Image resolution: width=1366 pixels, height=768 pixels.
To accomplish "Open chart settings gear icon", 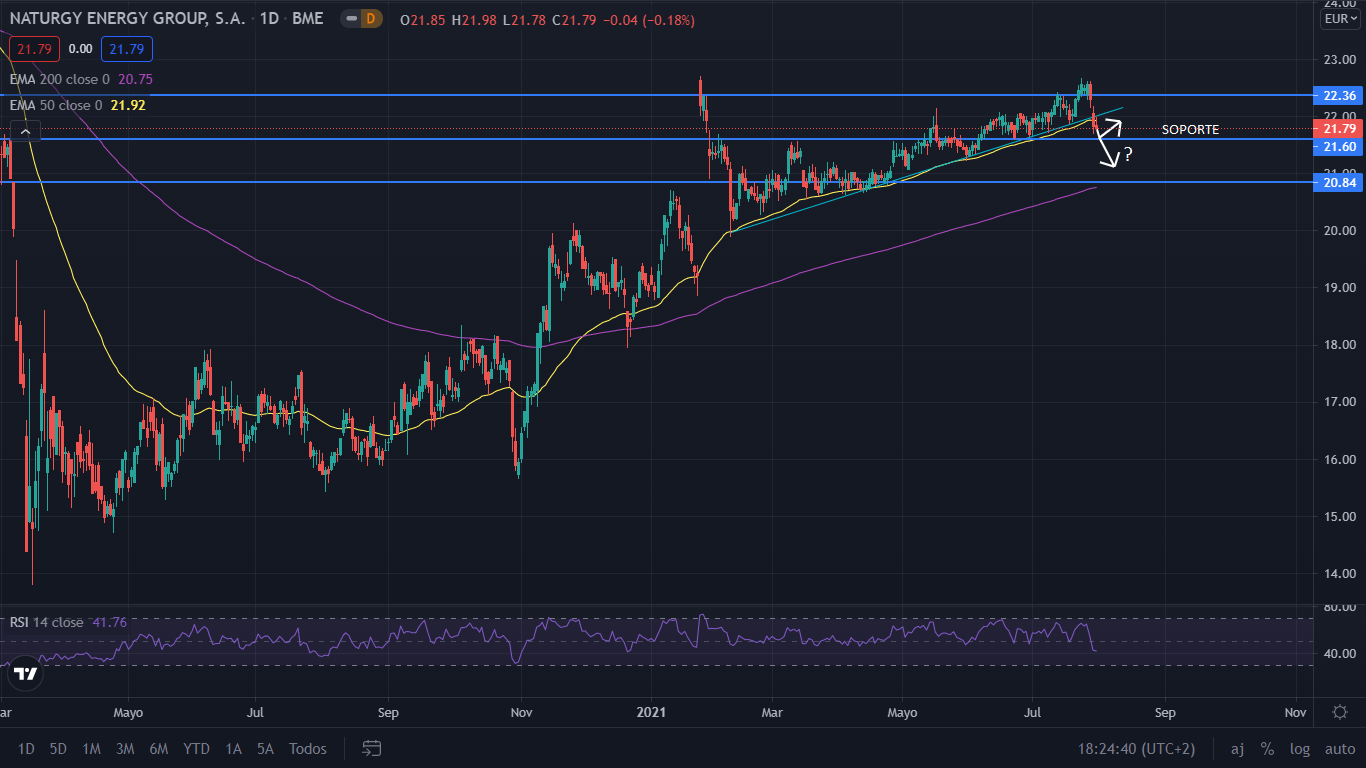I will 1339,712.
